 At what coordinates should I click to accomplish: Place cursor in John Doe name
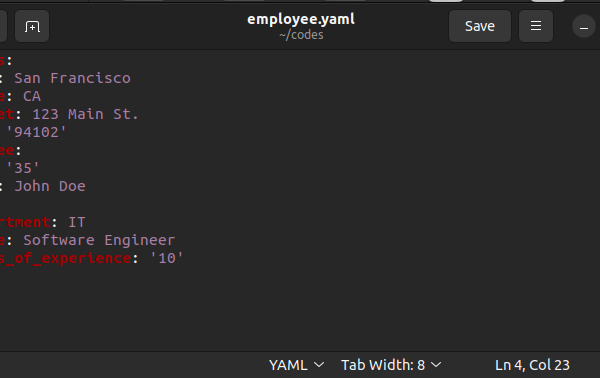pyautogui.click(x=50, y=186)
